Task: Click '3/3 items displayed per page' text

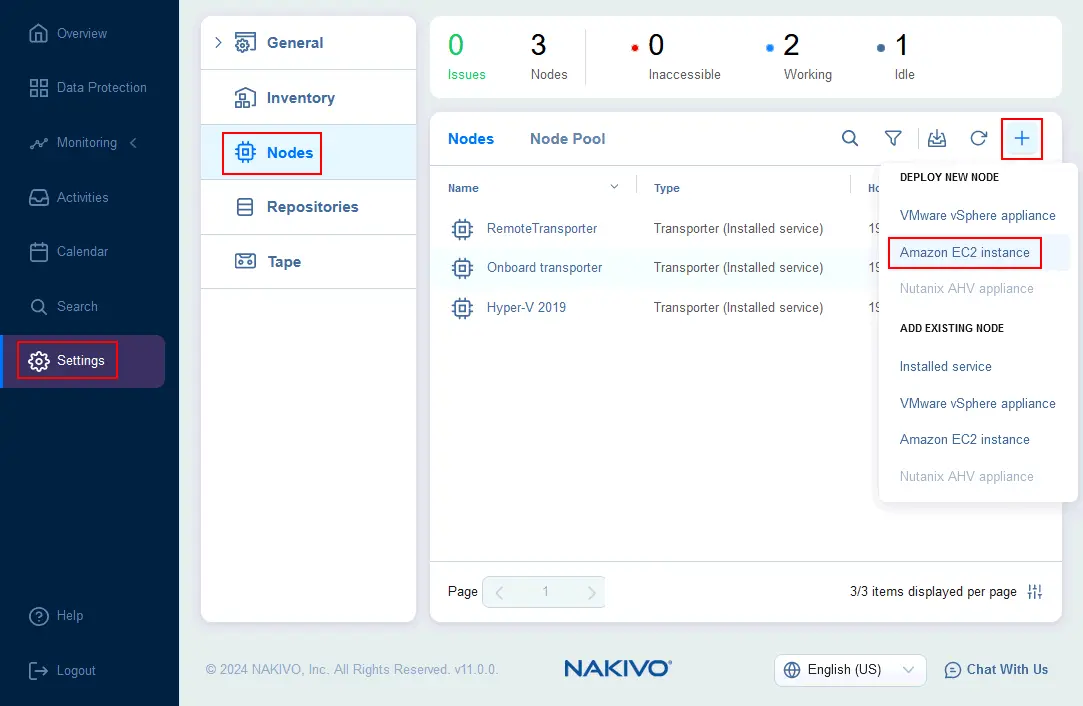Action: tap(933, 591)
